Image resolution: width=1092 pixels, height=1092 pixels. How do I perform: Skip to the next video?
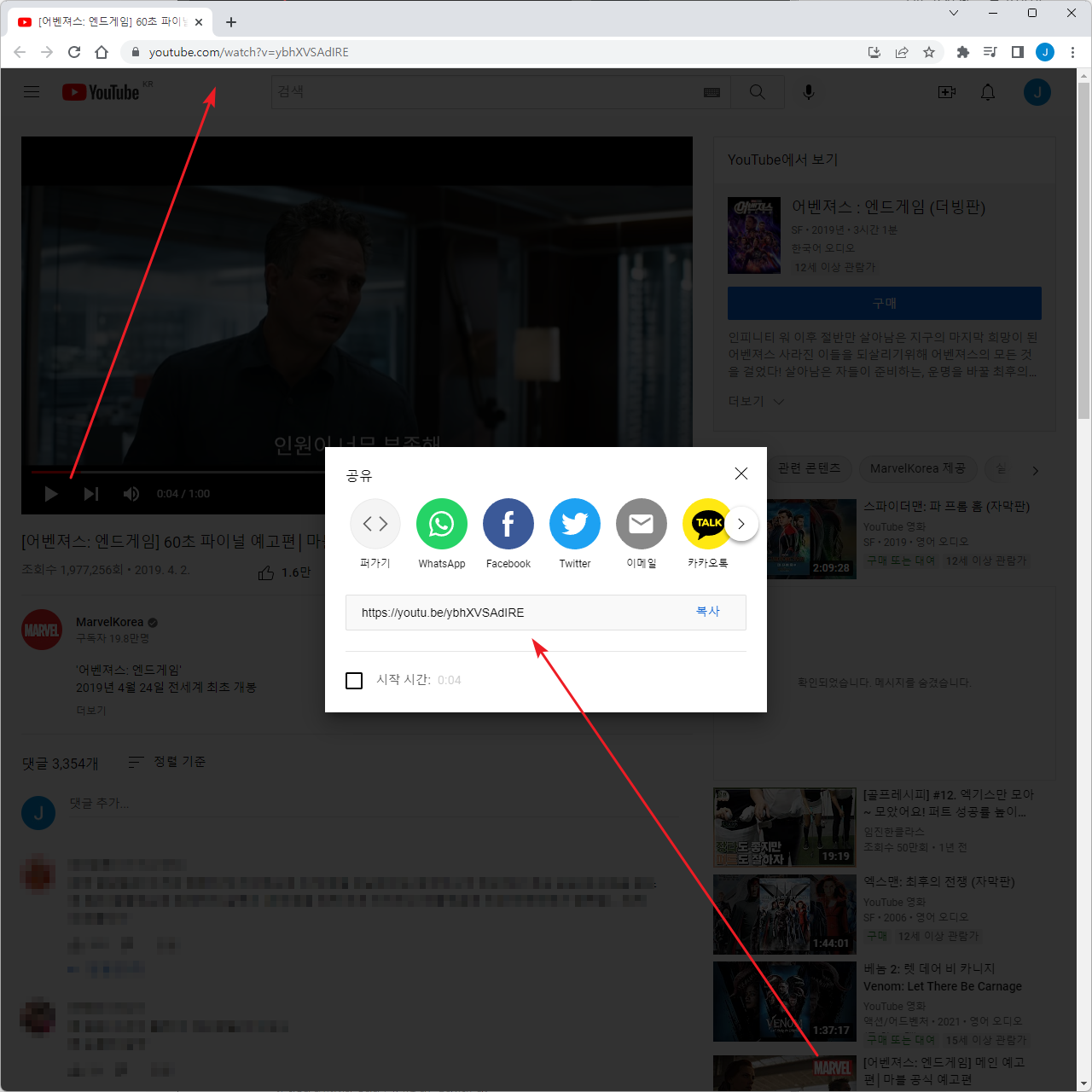click(x=91, y=494)
